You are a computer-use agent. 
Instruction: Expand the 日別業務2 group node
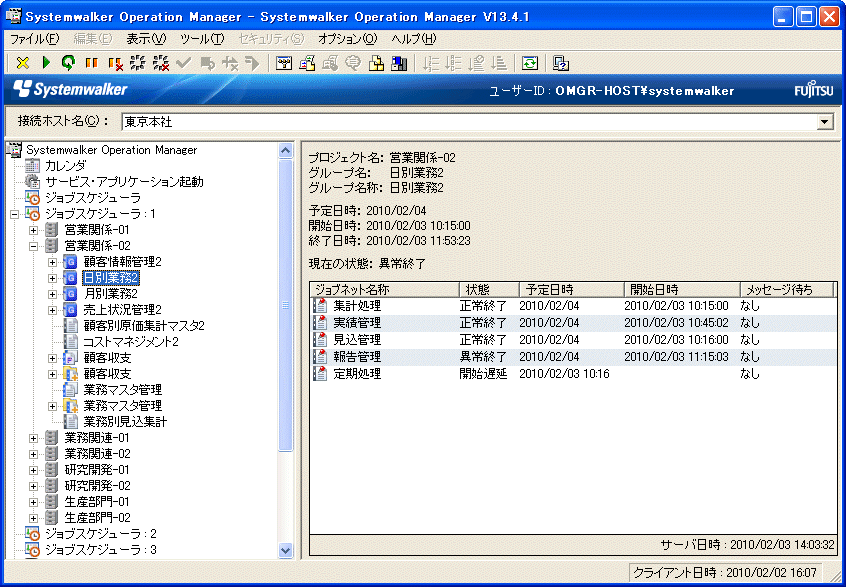point(52,278)
